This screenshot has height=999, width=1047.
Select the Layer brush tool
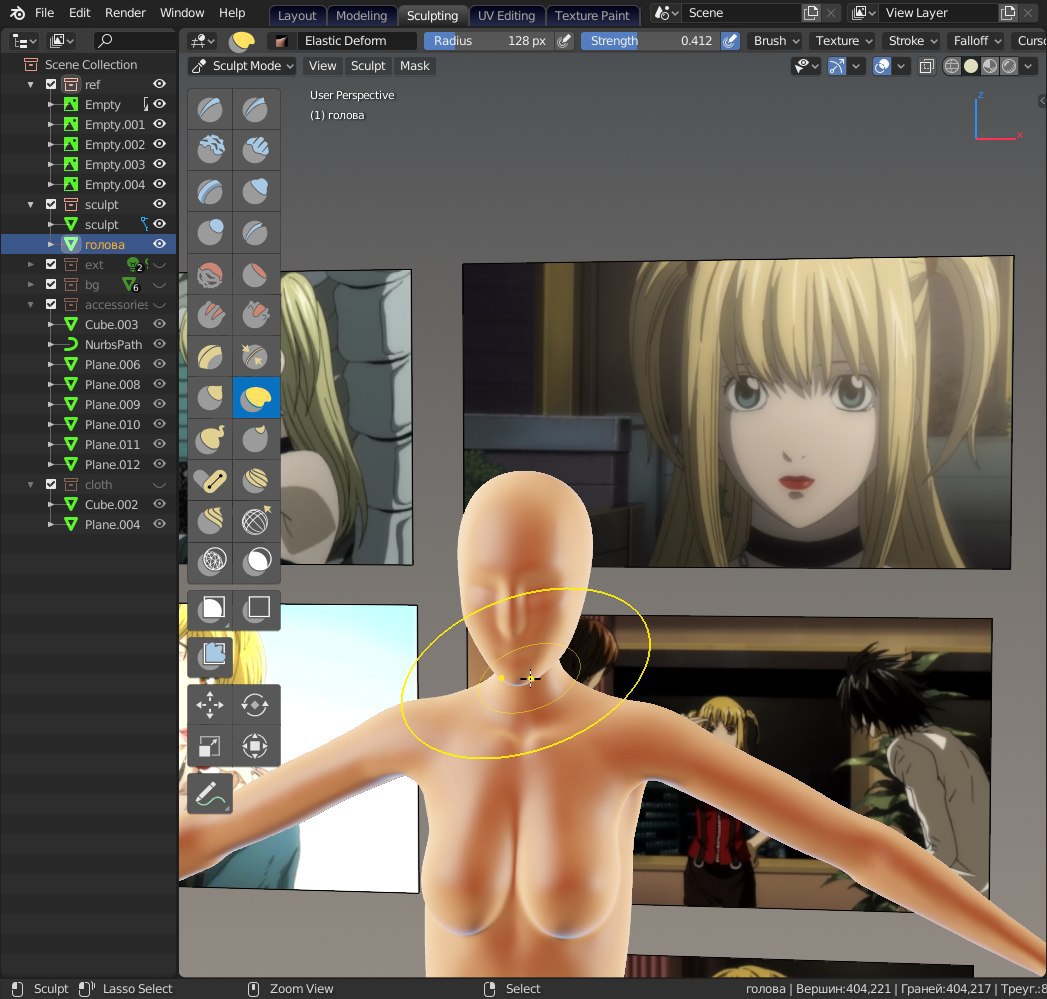210,191
